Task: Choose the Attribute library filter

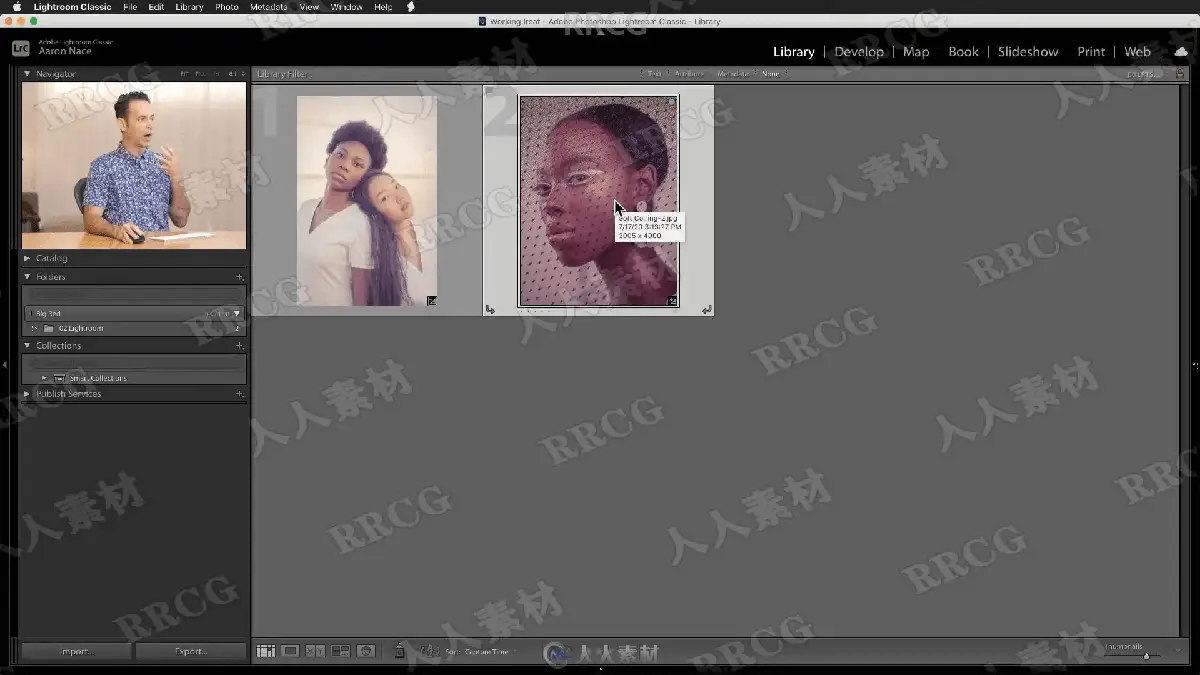Action: [689, 74]
